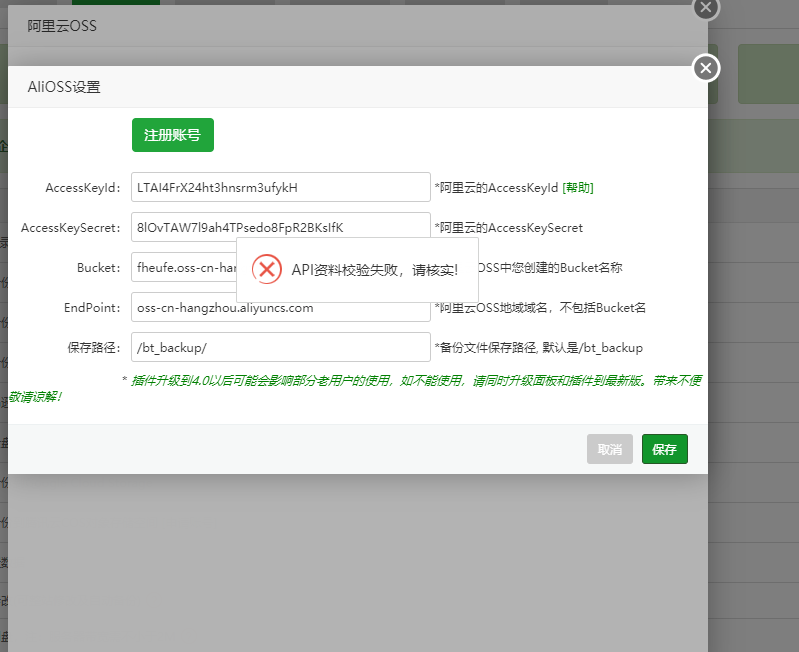
Task: Click the green plugin upgrade notice text
Action: click(x=410, y=380)
